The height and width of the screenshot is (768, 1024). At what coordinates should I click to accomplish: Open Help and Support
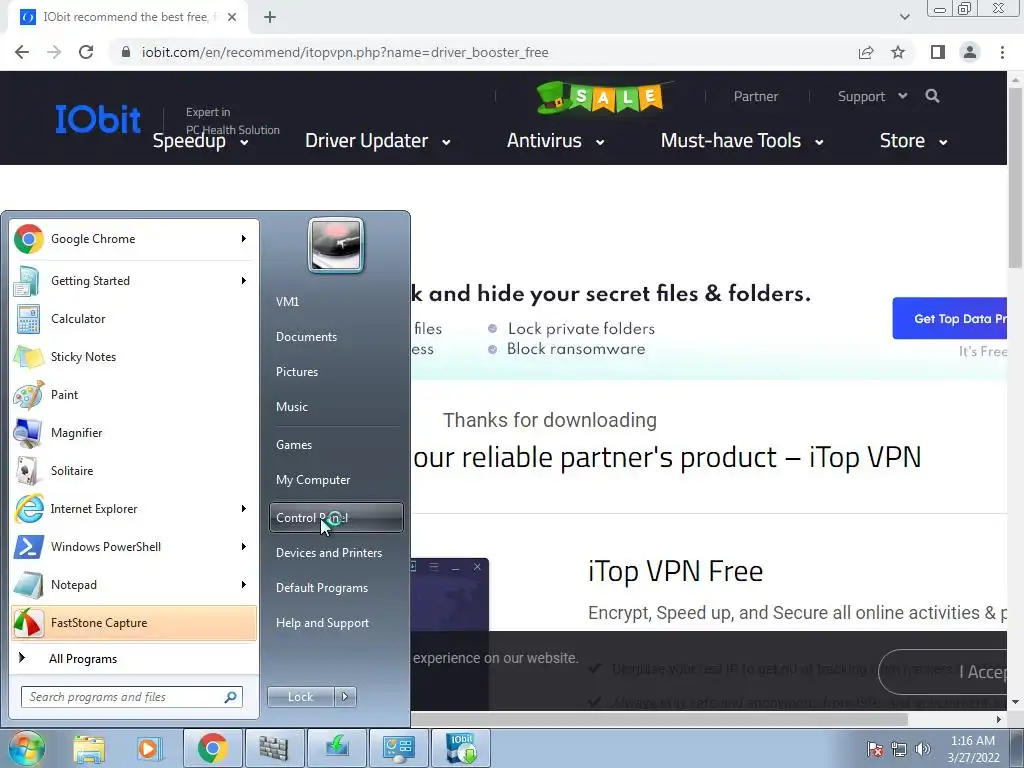coord(323,623)
